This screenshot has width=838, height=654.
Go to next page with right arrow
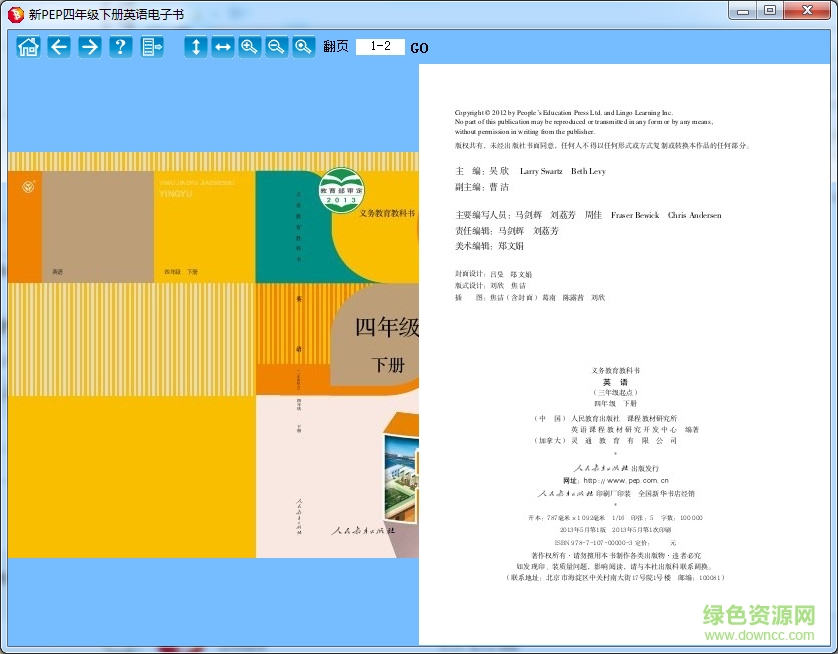90,46
